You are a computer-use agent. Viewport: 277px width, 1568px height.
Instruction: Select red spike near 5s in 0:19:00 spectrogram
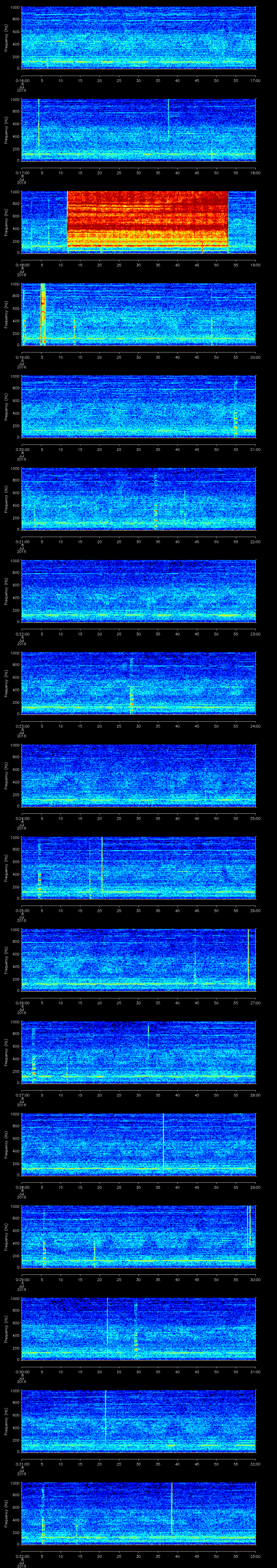[x=43, y=313]
